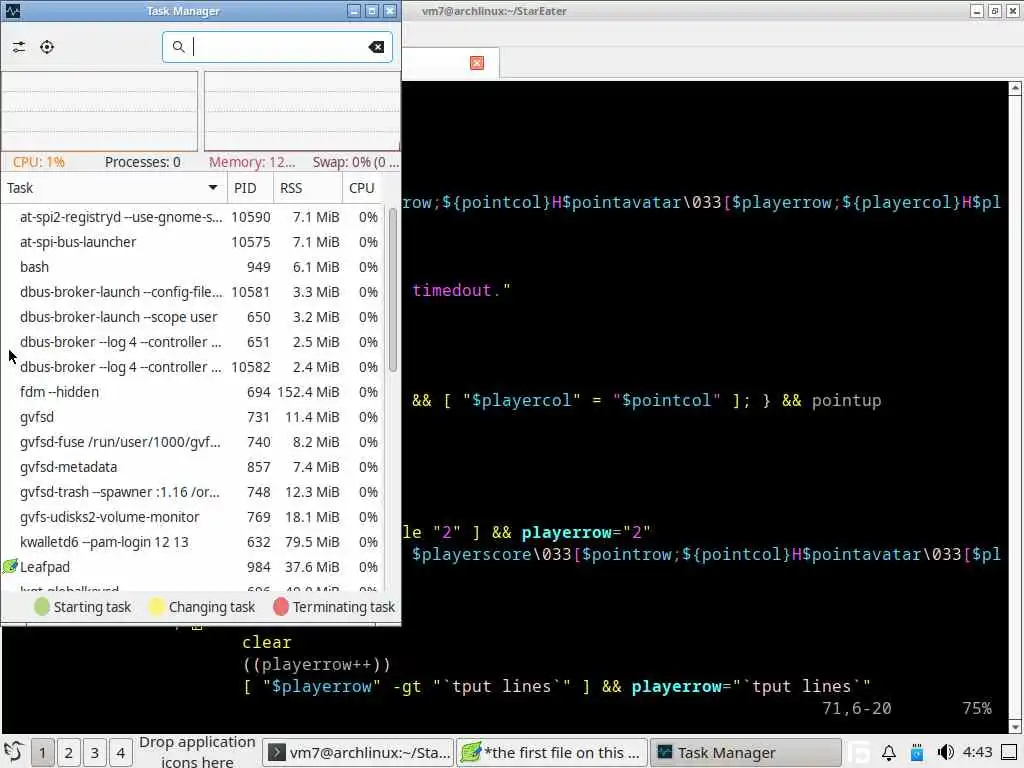Select the gvfsd-fuse process row

[193, 442]
